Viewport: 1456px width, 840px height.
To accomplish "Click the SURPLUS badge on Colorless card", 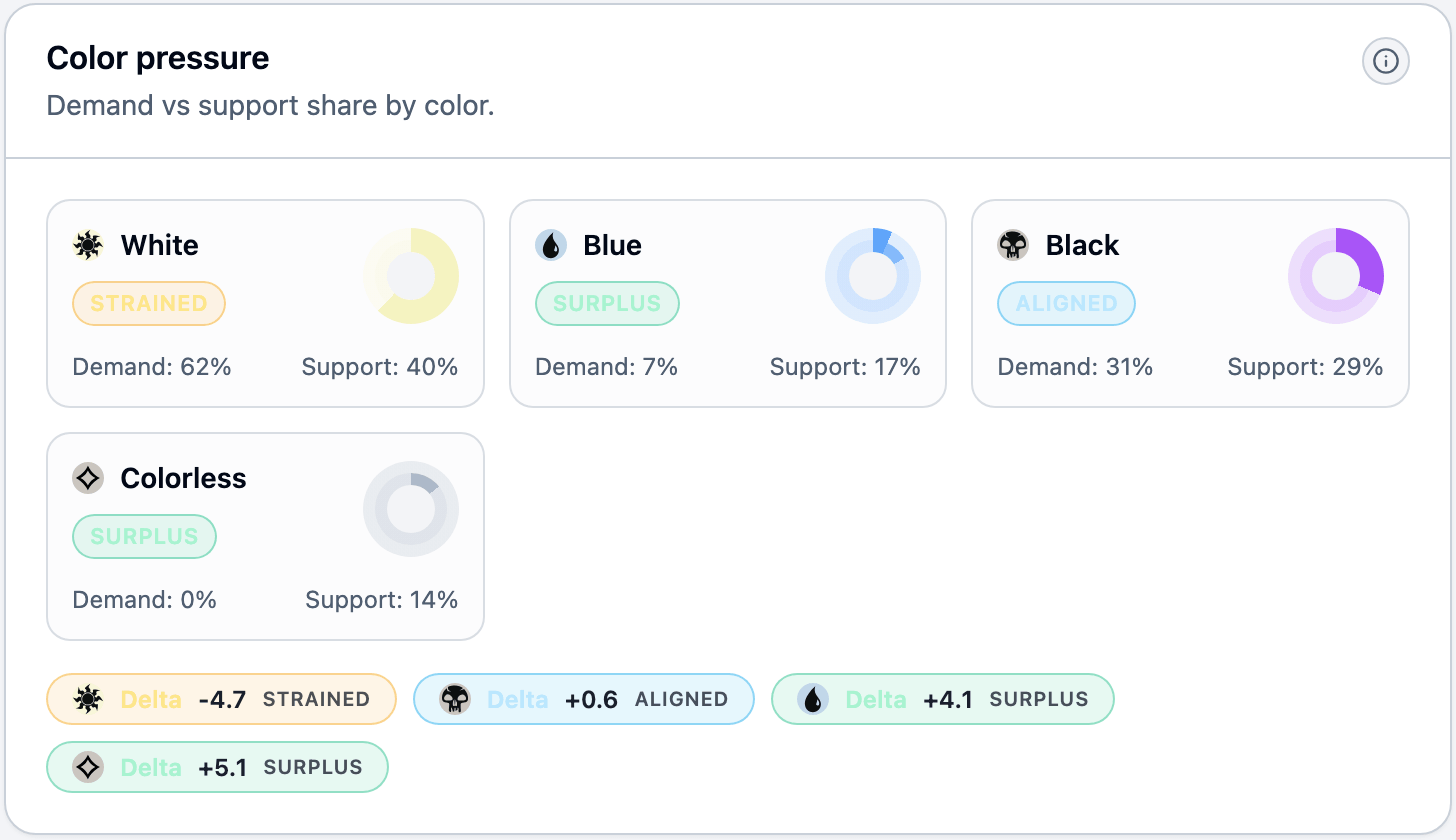I will point(144,536).
